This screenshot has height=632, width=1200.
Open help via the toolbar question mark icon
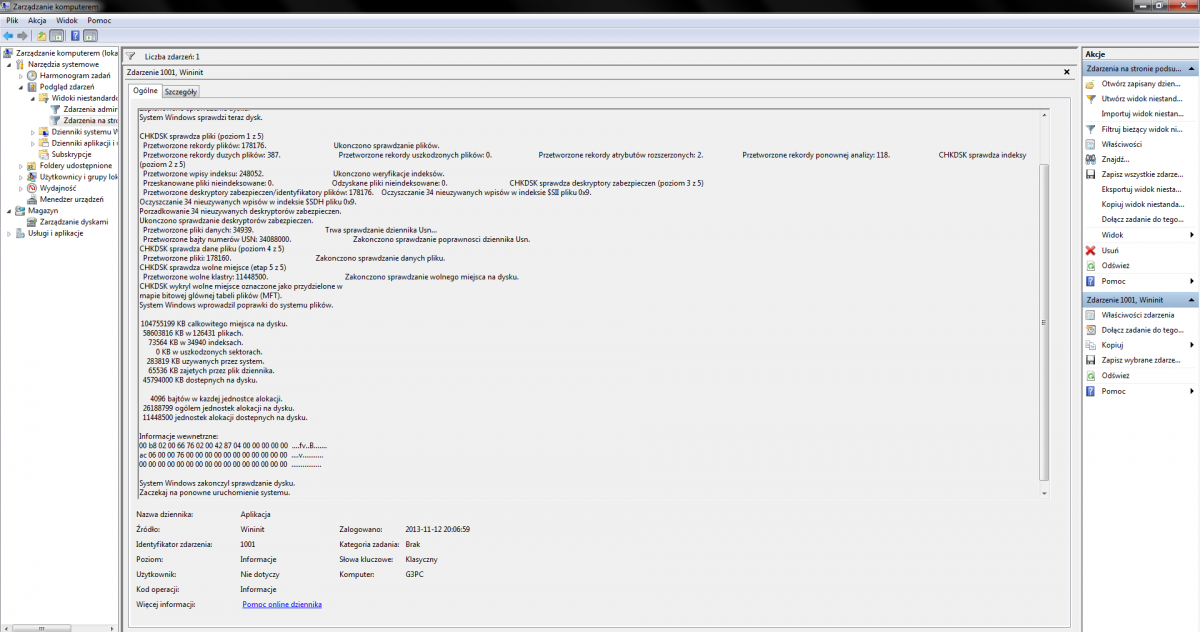coord(75,35)
